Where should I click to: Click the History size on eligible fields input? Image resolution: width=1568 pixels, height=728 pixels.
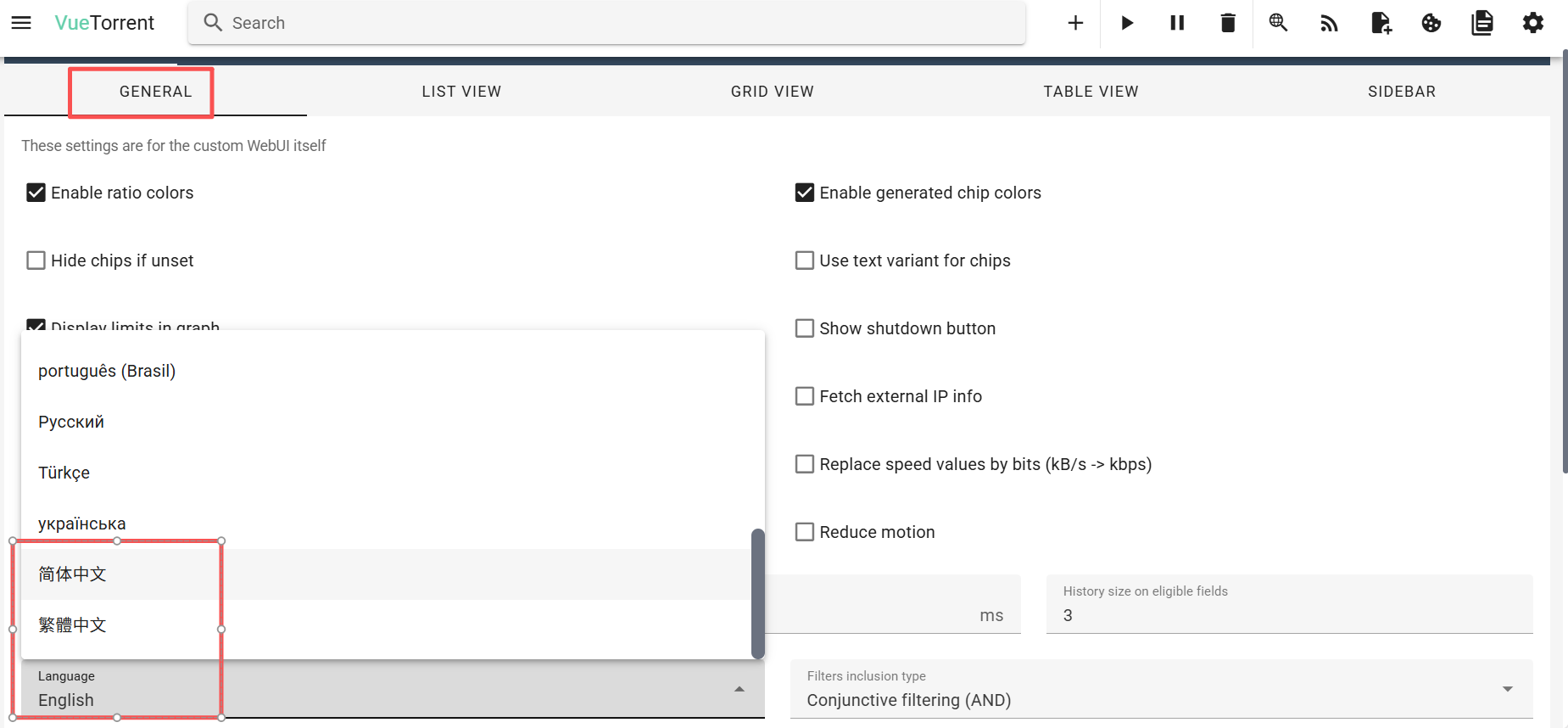(1289, 615)
